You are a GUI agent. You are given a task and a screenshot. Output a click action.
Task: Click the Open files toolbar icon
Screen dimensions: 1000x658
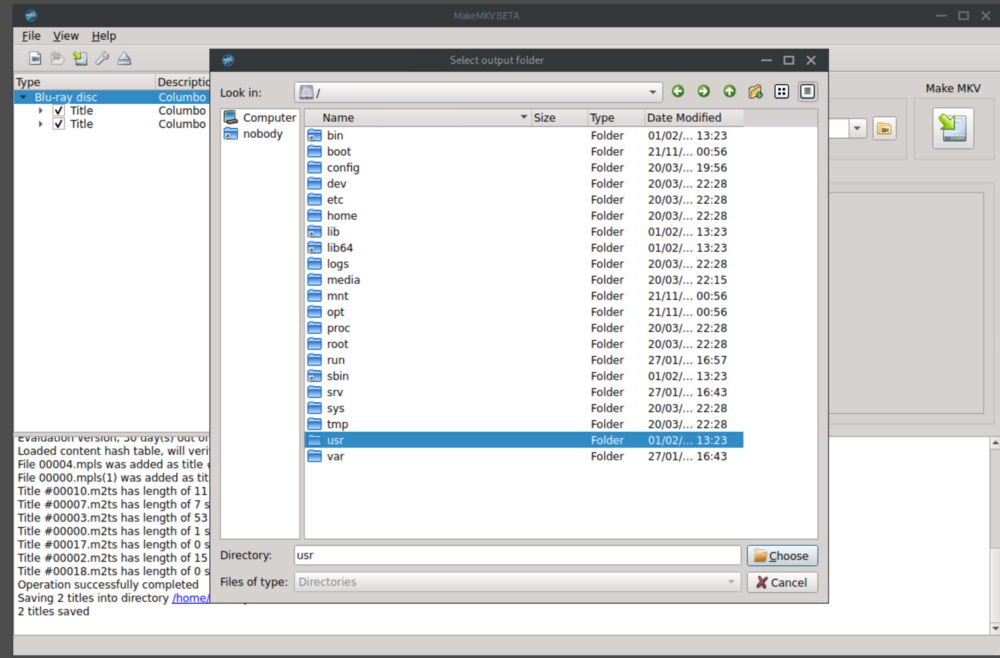click(35, 59)
